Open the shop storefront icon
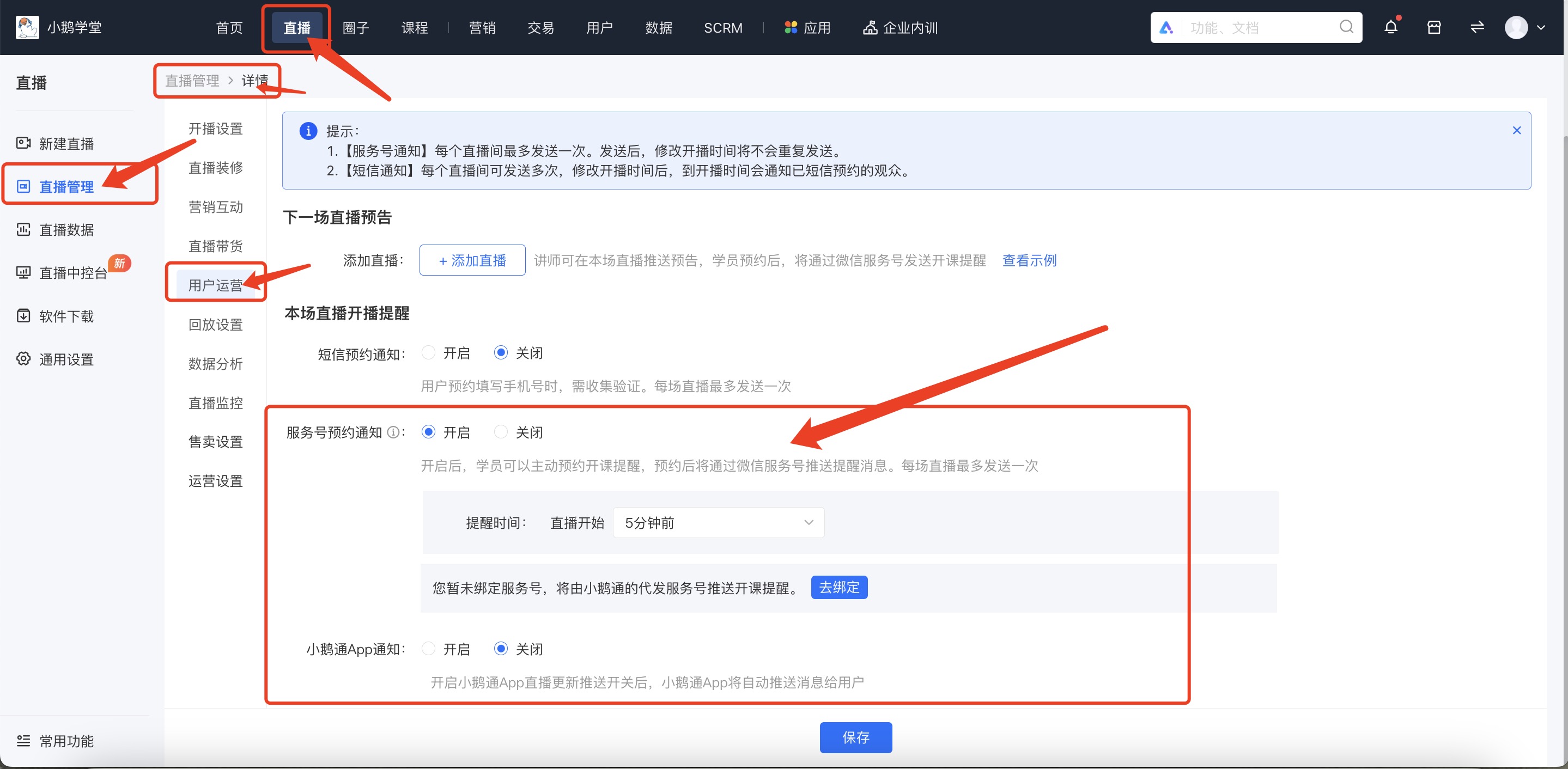This screenshot has height=769, width=1568. pos(1433,27)
